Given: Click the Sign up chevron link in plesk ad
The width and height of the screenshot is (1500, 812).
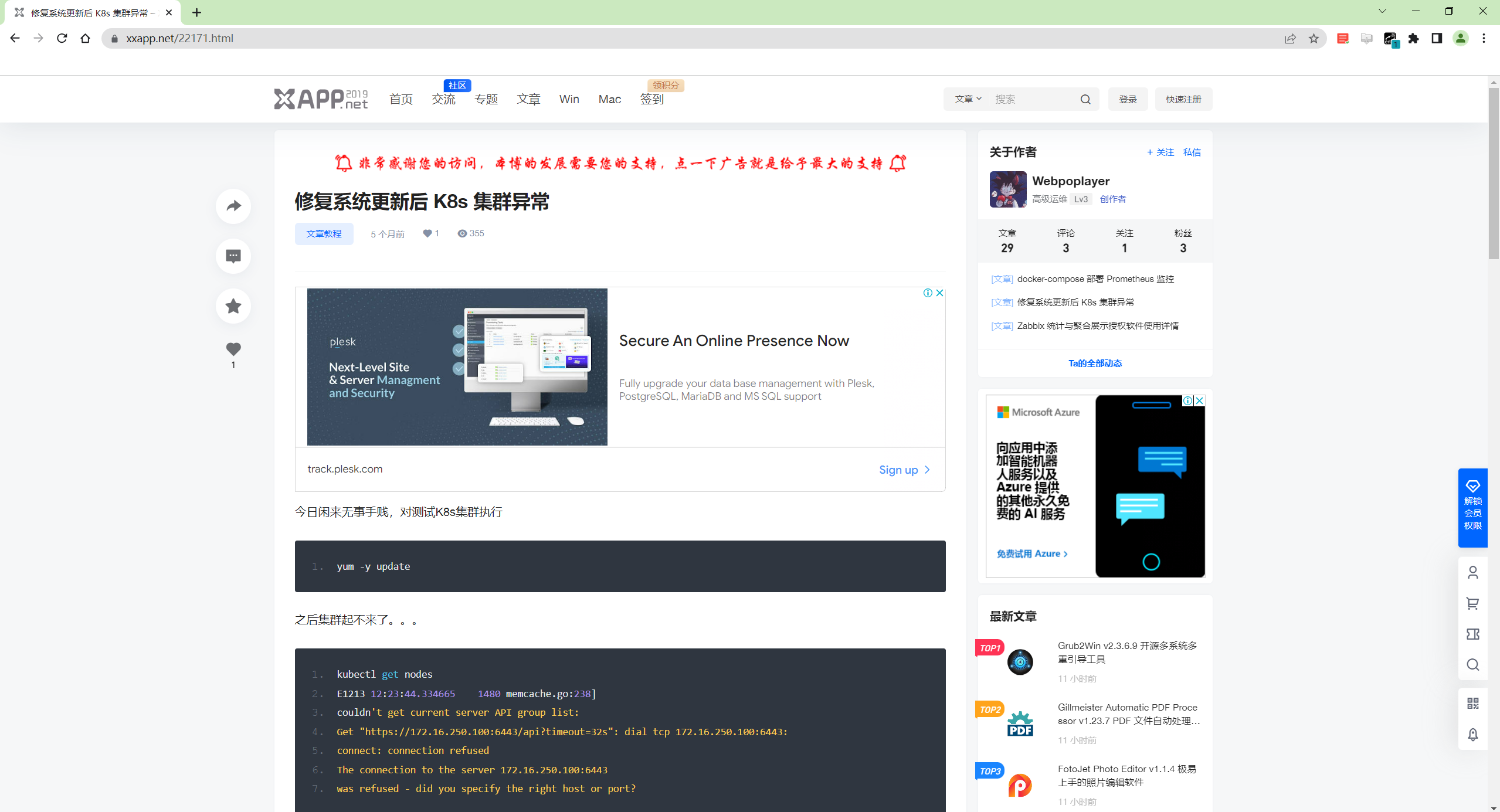Looking at the screenshot, I should click(904, 470).
